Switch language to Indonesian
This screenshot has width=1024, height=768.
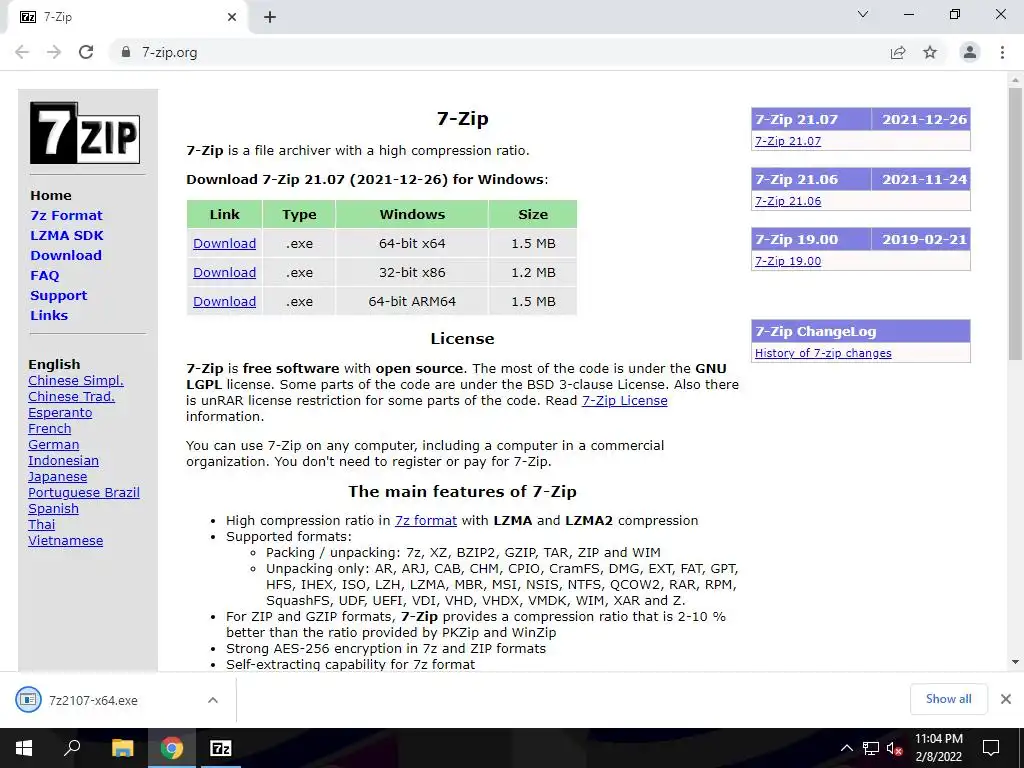pos(63,460)
